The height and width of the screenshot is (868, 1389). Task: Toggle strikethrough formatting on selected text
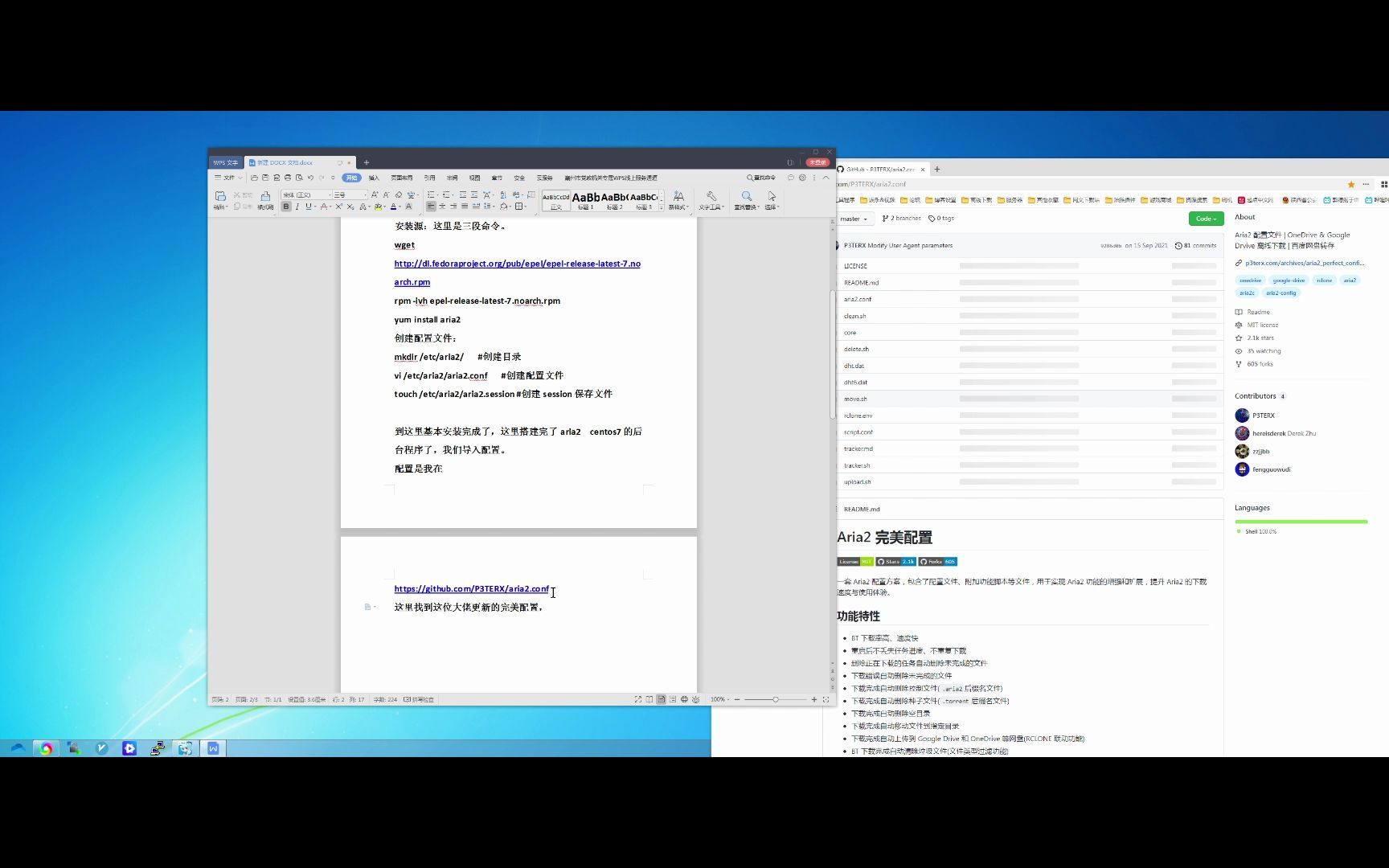(x=323, y=206)
